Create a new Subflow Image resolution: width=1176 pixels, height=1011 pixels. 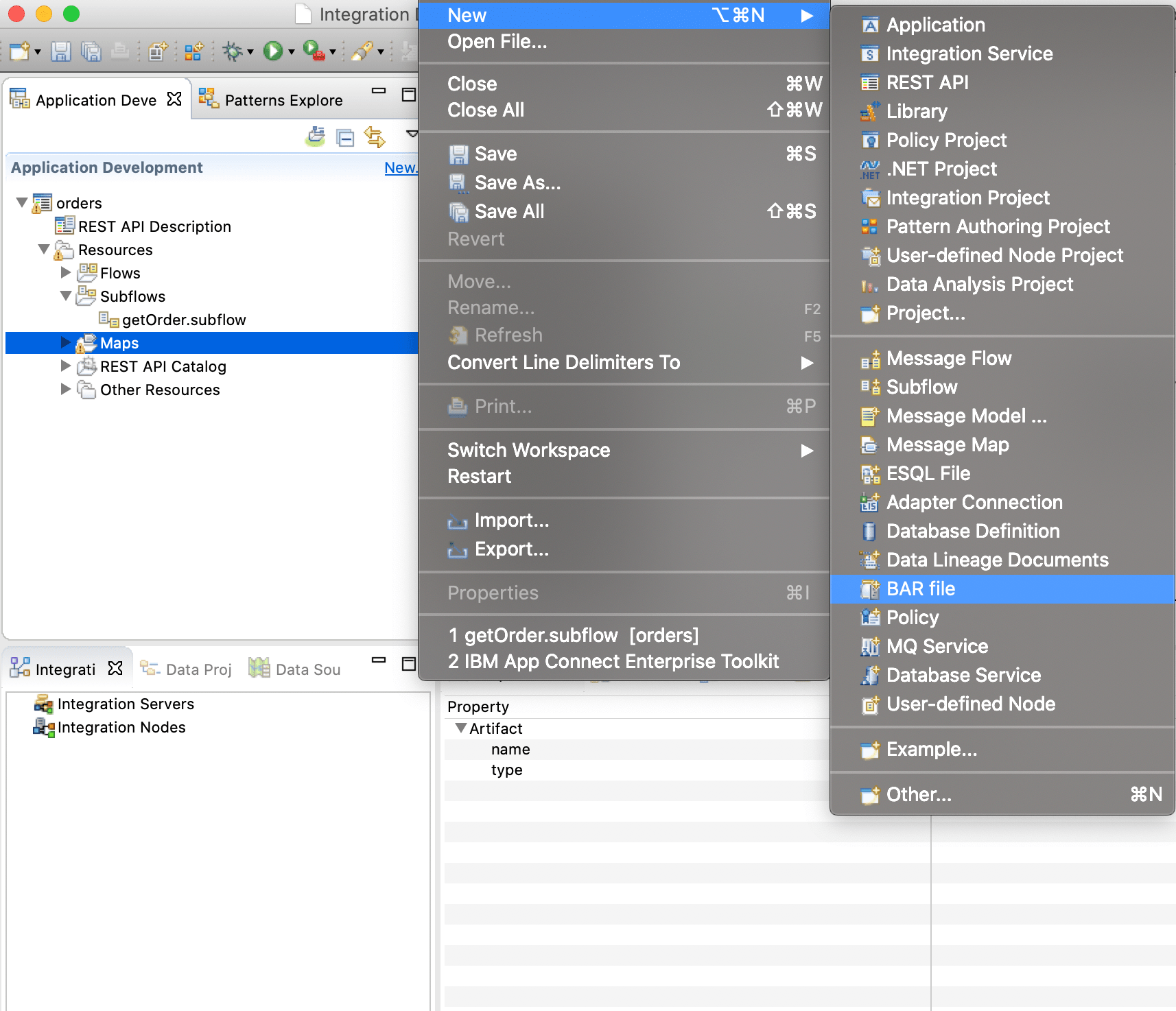pyautogui.click(x=1002, y=388)
